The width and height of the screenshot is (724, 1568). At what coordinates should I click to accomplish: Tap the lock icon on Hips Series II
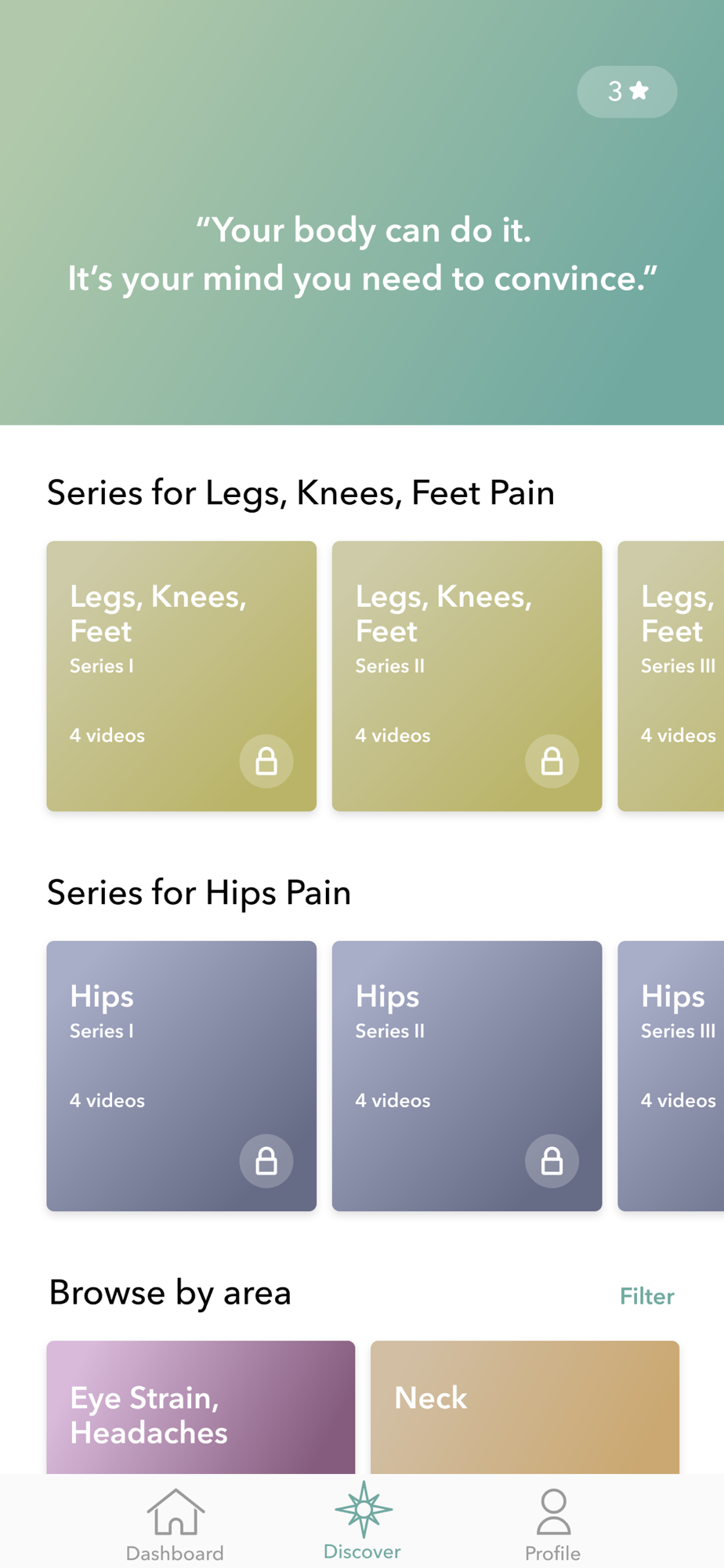[x=552, y=1161]
